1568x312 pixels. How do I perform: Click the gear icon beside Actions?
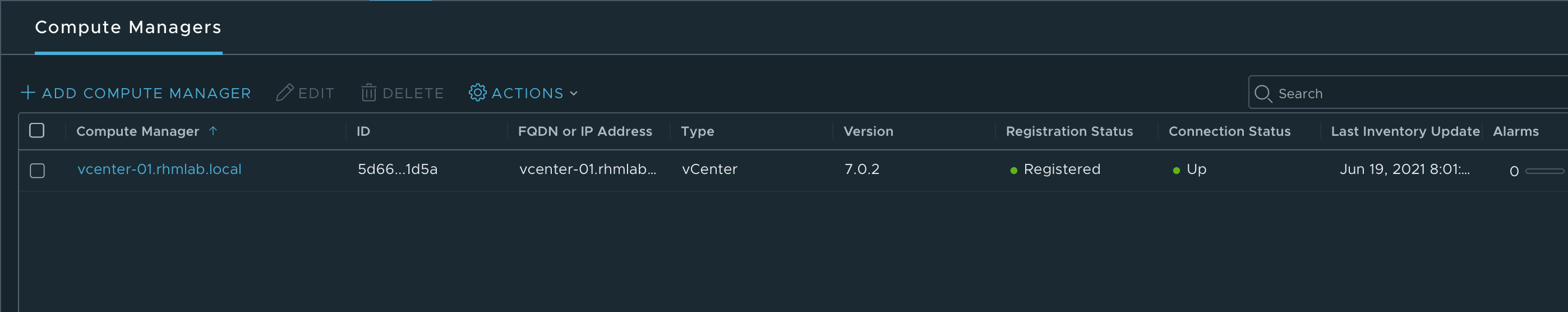[x=478, y=93]
